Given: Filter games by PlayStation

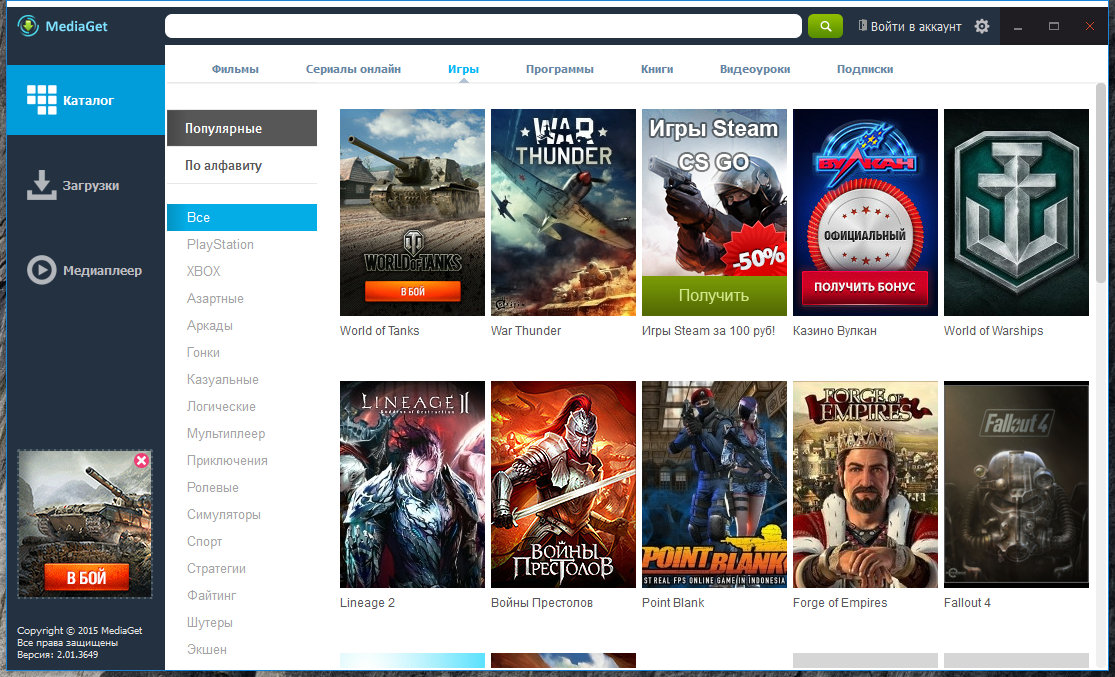Looking at the screenshot, I should 220,245.
